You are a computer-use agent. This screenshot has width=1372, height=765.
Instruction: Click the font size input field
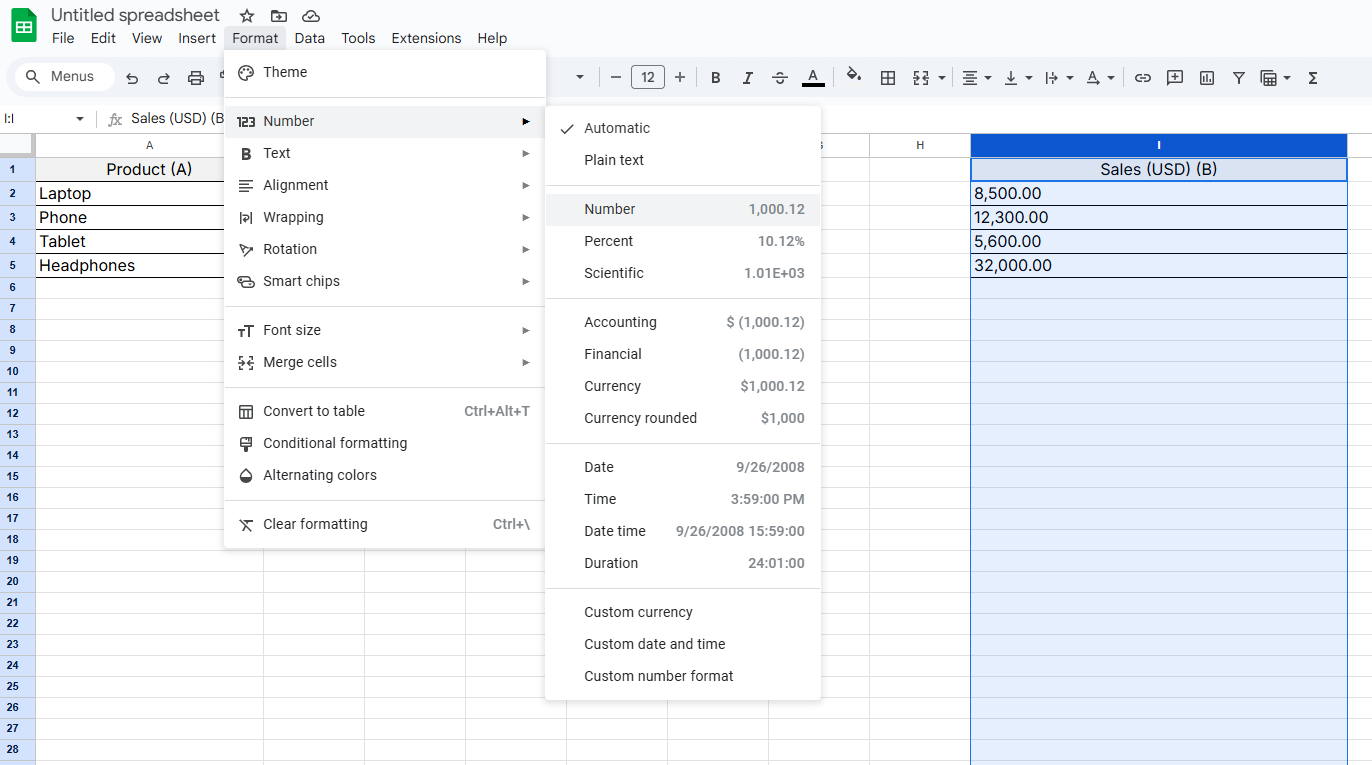(x=647, y=78)
